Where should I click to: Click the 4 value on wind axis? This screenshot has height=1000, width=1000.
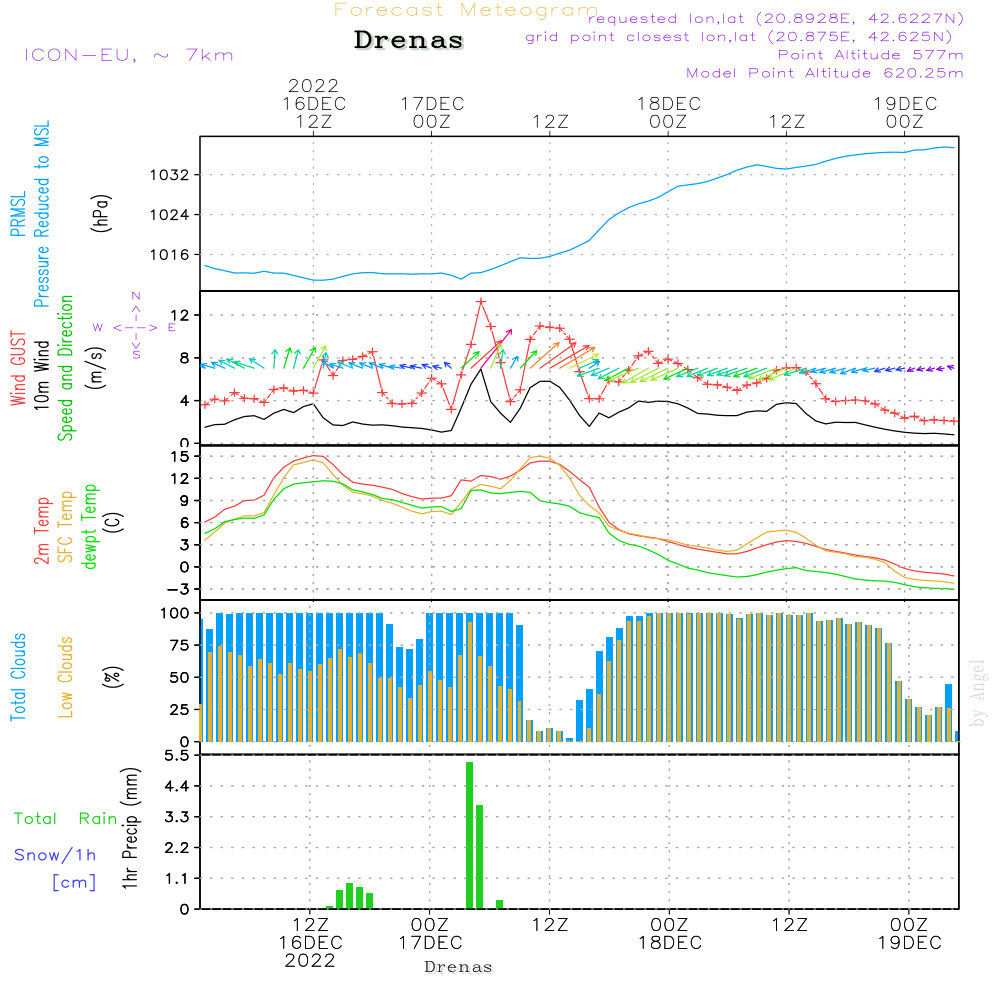(x=184, y=401)
